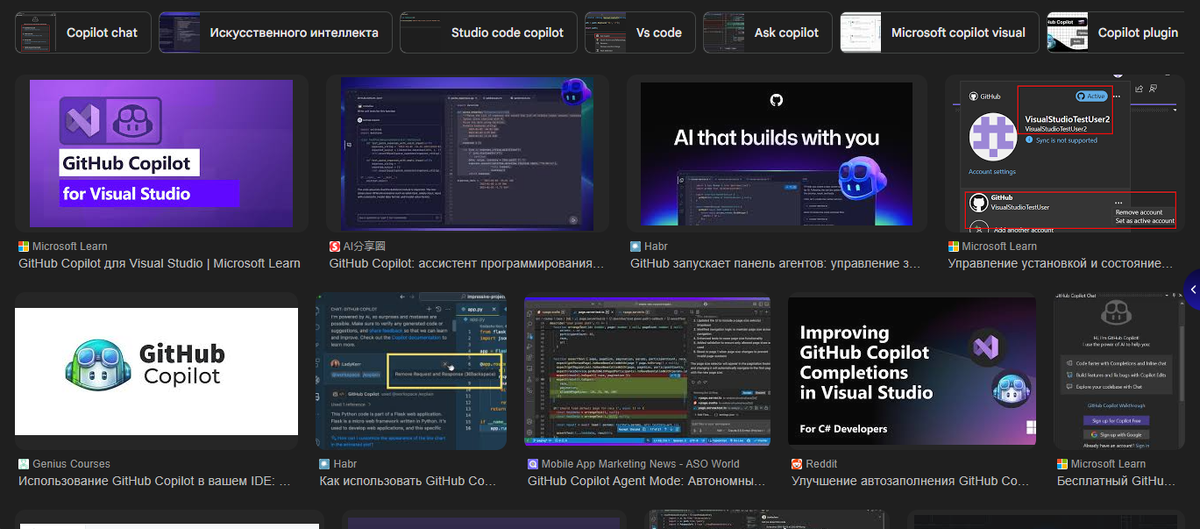
Task: Click Microsoft Learn favicon above "Бесплатный GitHub..."
Action: pyautogui.click(x=1062, y=464)
